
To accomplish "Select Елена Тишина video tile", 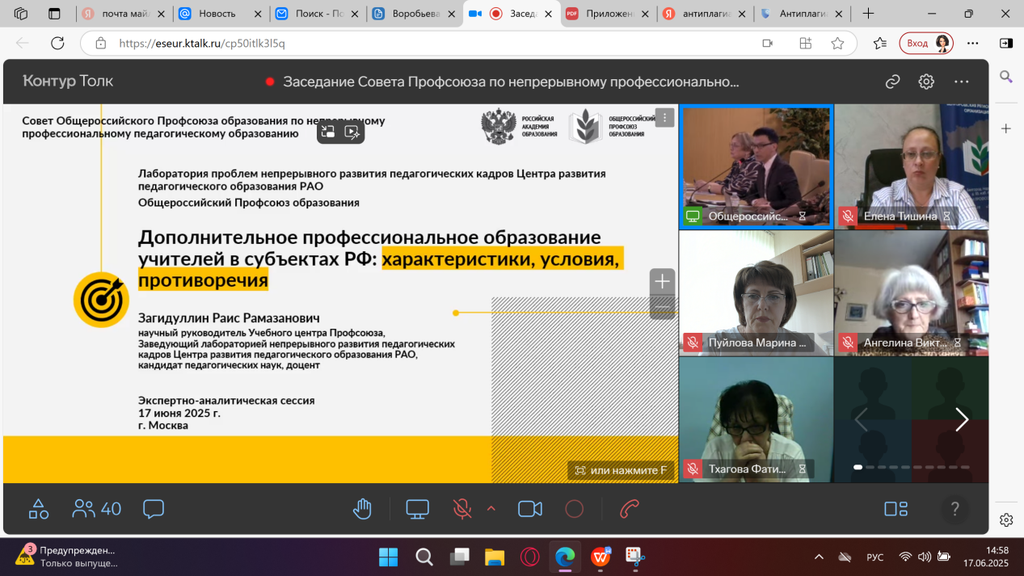I will pyautogui.click(x=910, y=167).
